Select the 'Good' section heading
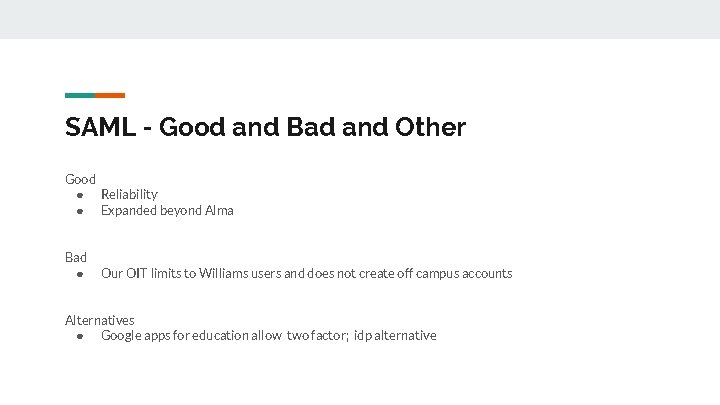The image size is (720, 405). coord(80,179)
